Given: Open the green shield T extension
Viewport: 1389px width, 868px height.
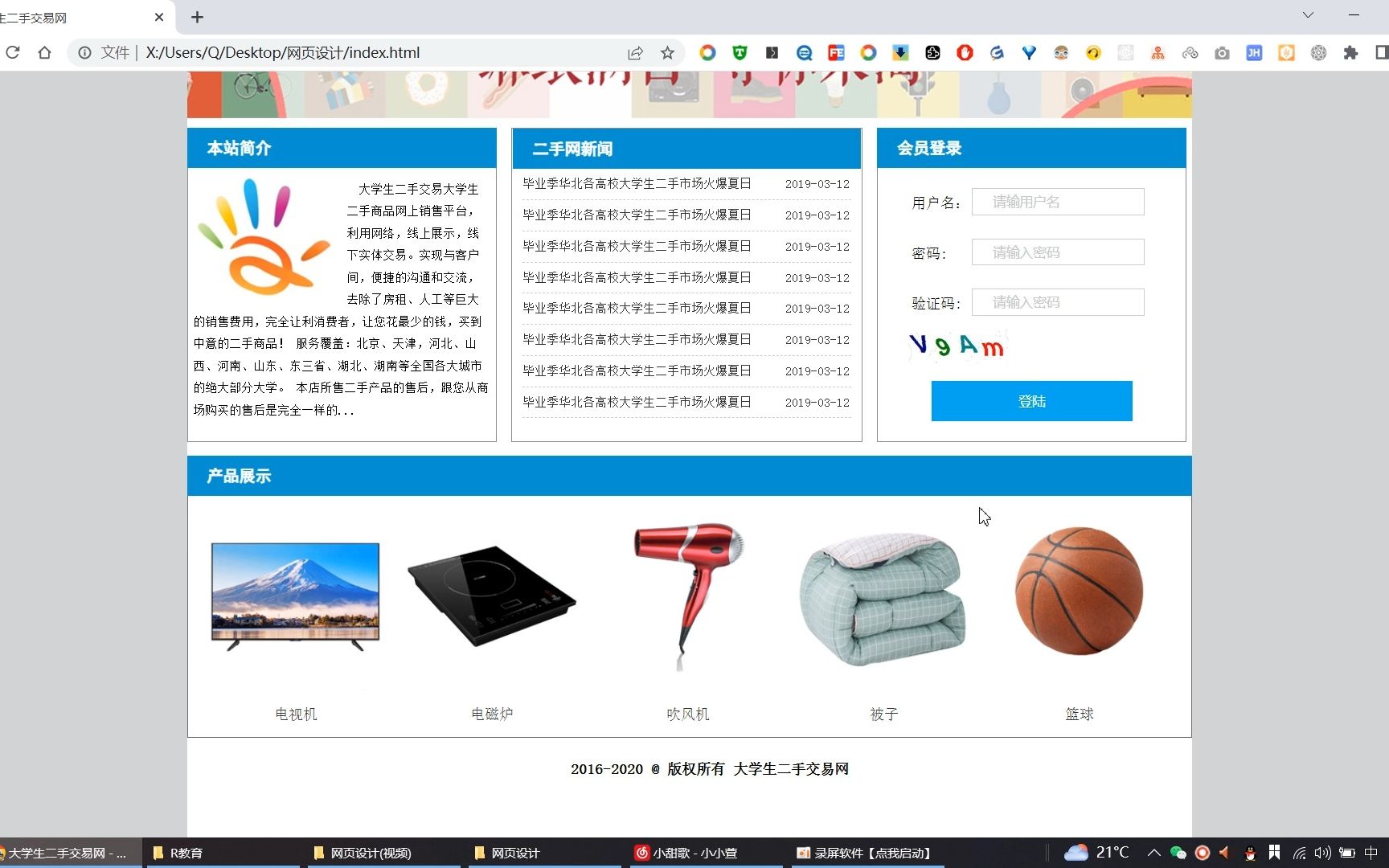Looking at the screenshot, I should [740, 53].
